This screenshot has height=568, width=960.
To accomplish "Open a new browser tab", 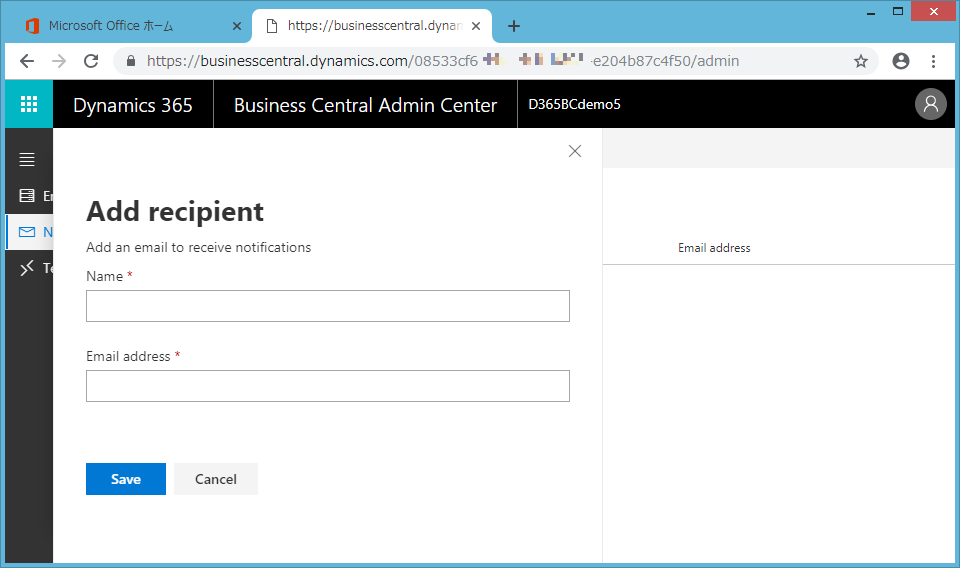I will [514, 26].
